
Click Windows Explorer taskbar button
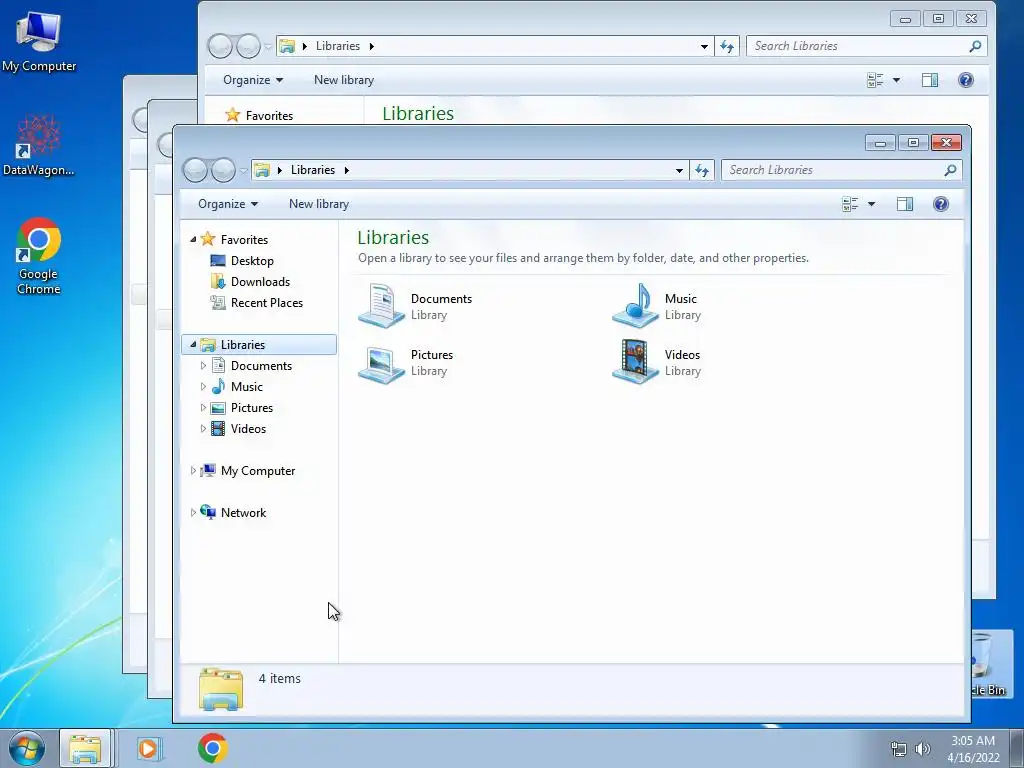tap(86, 748)
